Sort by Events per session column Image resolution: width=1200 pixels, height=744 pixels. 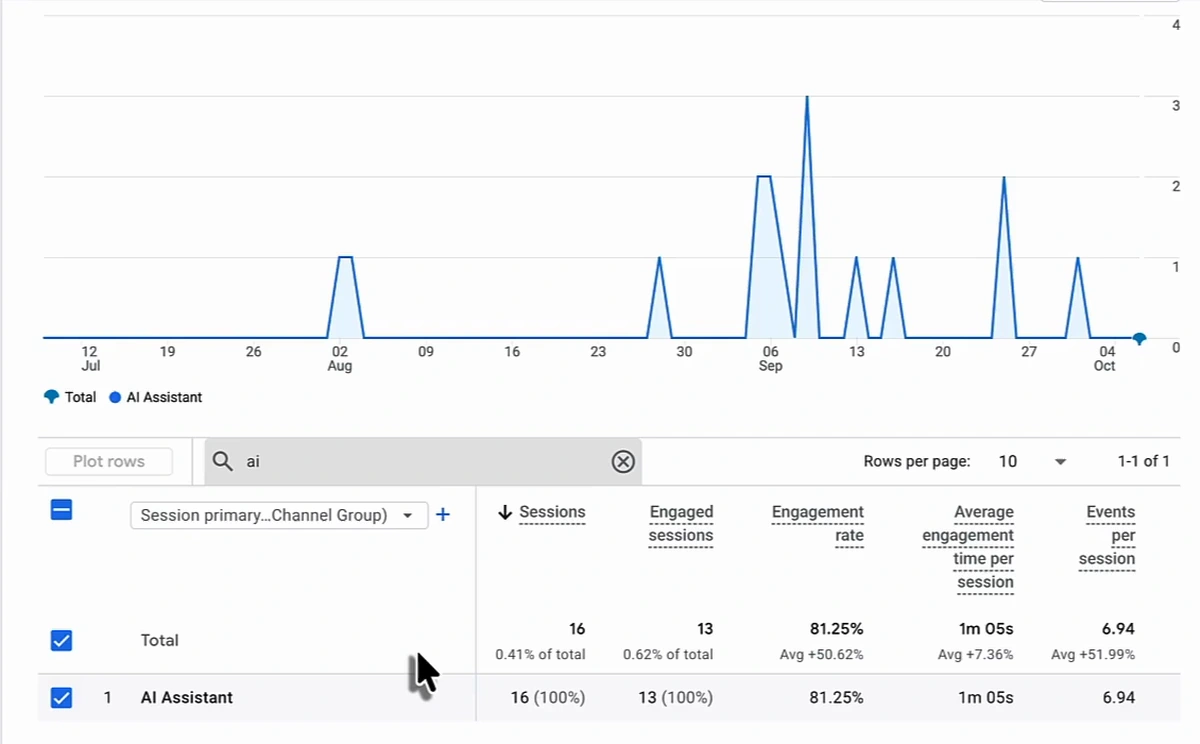[x=1108, y=535]
